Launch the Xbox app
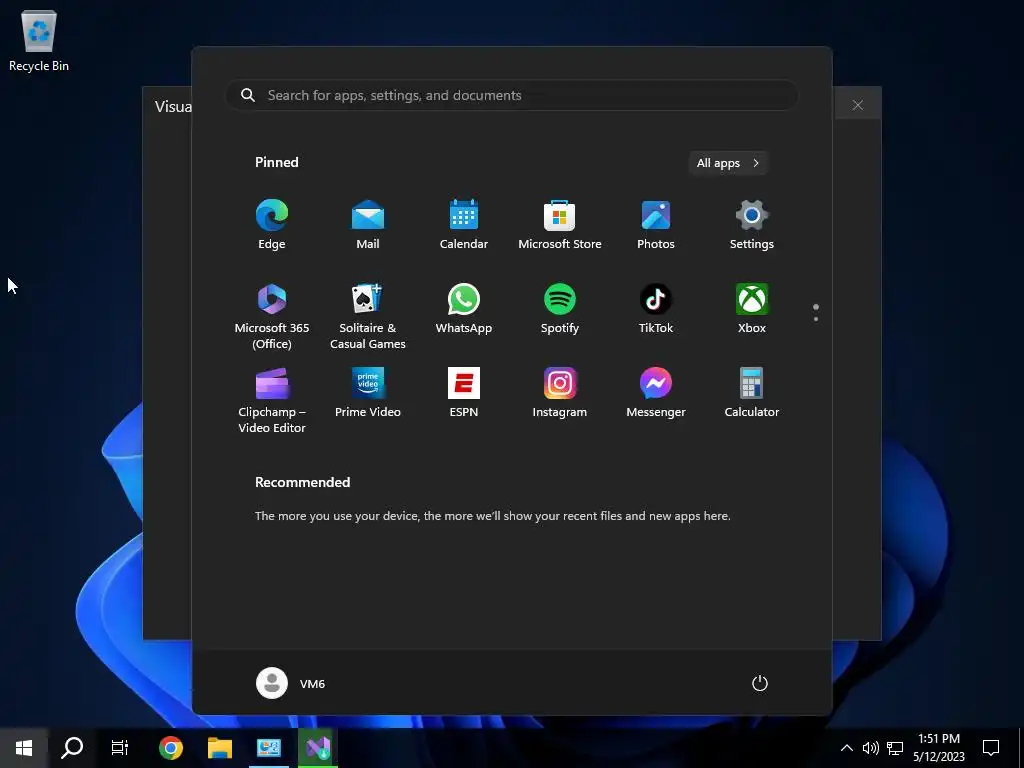This screenshot has height=768, width=1024. click(752, 308)
